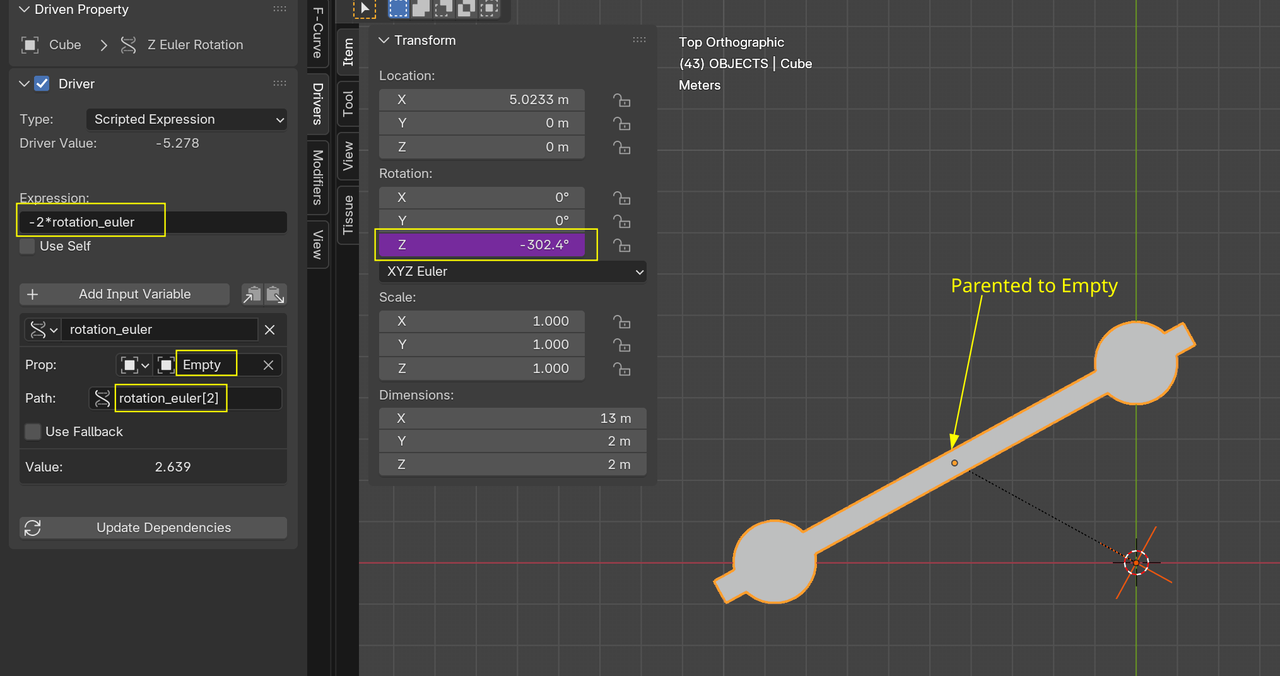Image resolution: width=1280 pixels, height=676 pixels.
Task: Lock Rotation Y
Action: pos(622,221)
